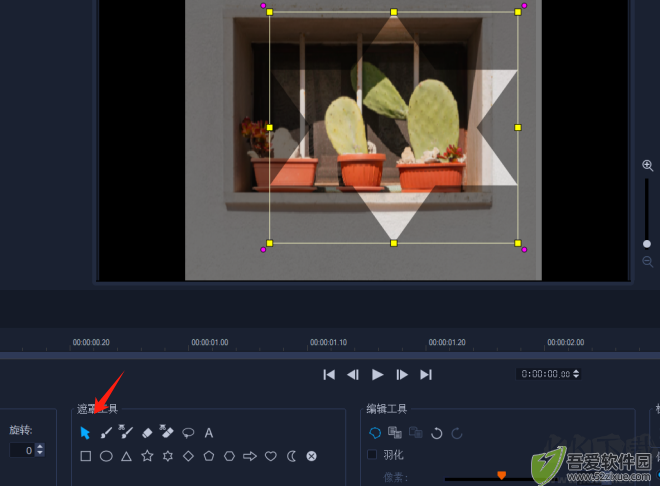Choose the ellipse mask shape
Viewport: 660px width, 486px height.
pos(106,456)
